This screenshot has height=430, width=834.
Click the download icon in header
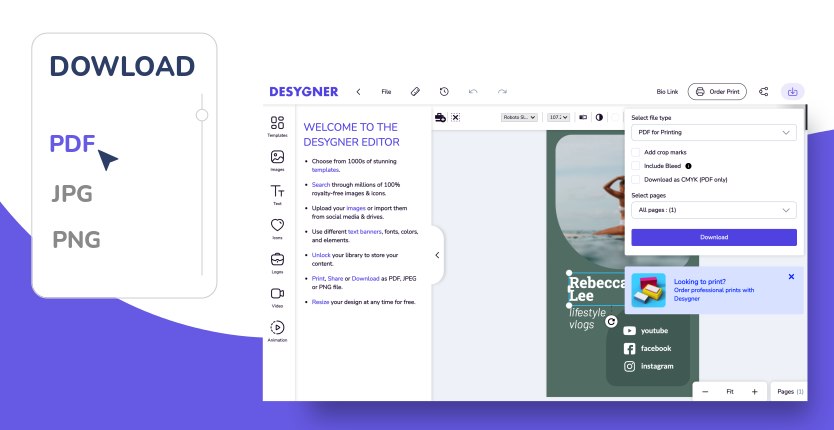click(793, 92)
